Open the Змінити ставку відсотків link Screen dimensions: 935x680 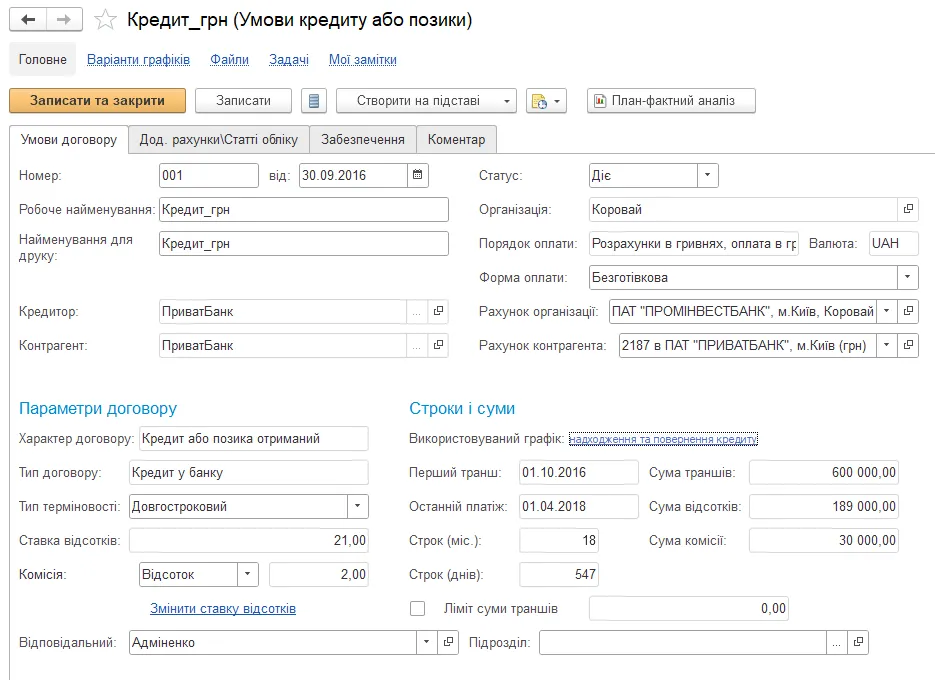(223, 608)
